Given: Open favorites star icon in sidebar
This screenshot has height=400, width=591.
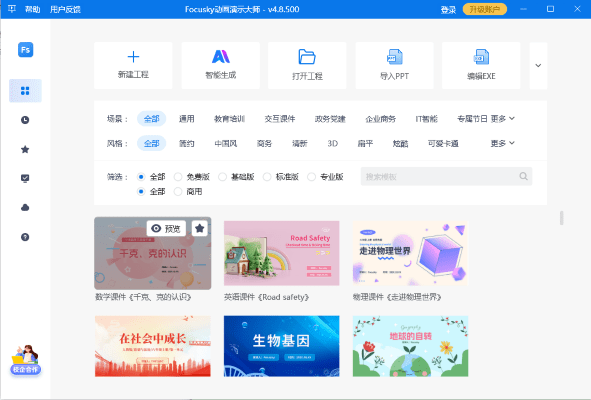Looking at the screenshot, I should 25,149.
